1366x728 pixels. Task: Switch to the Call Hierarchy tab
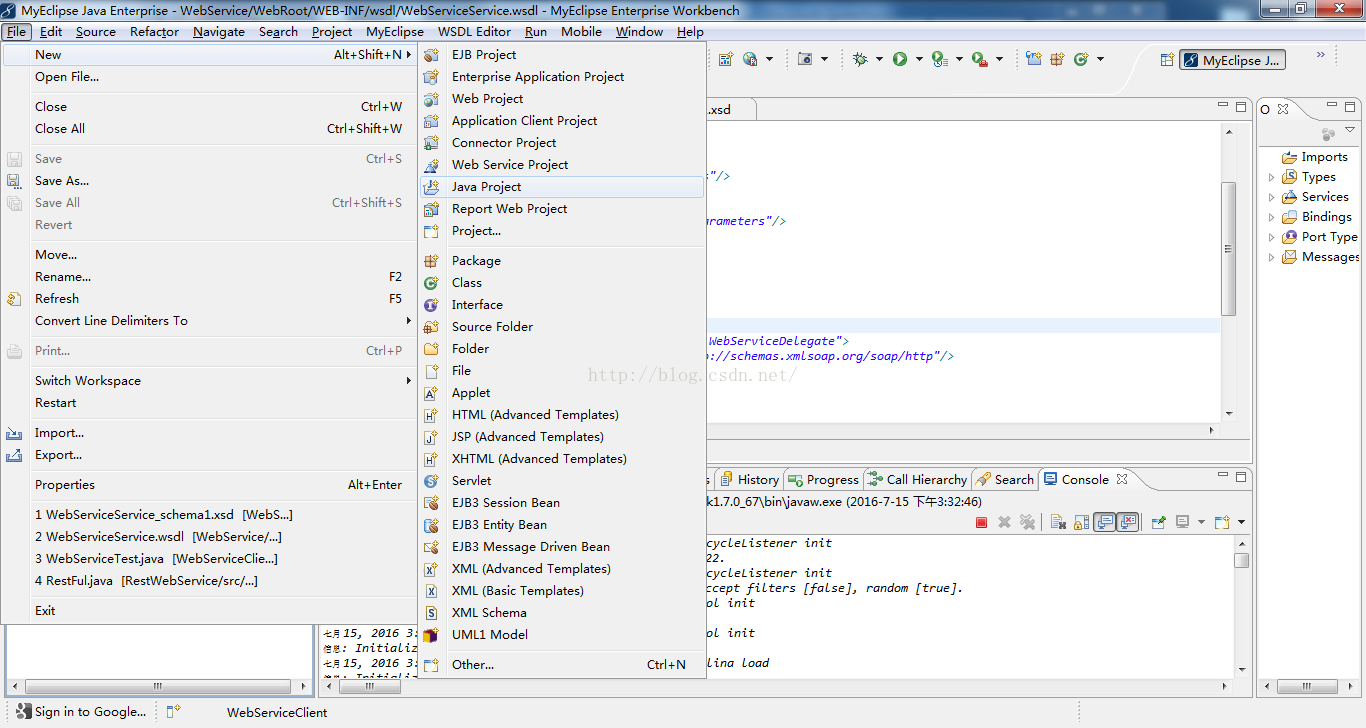[917, 480]
